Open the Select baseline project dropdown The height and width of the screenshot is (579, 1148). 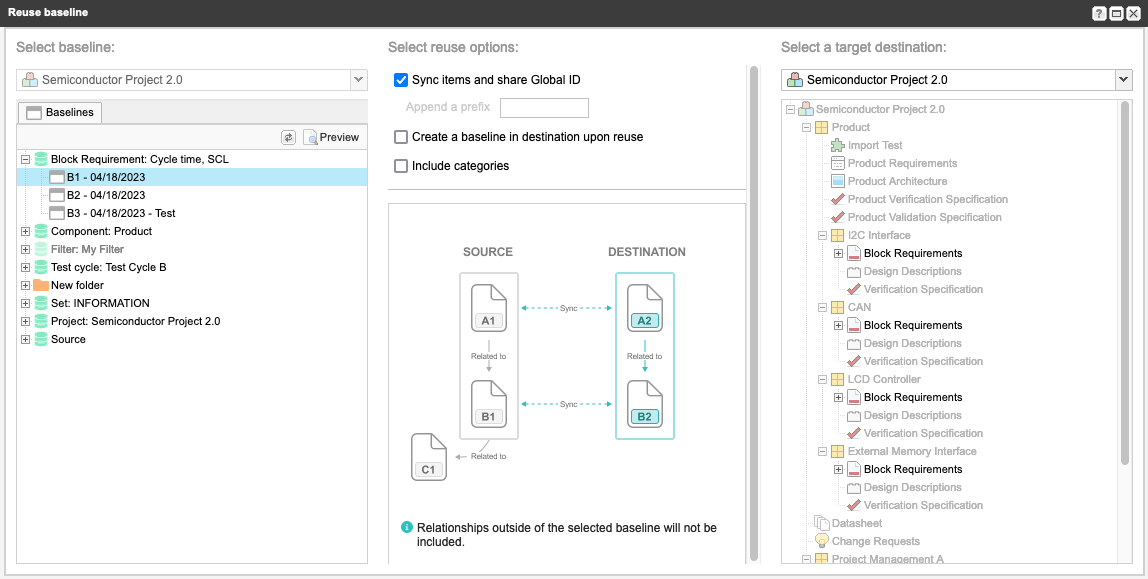click(x=358, y=80)
